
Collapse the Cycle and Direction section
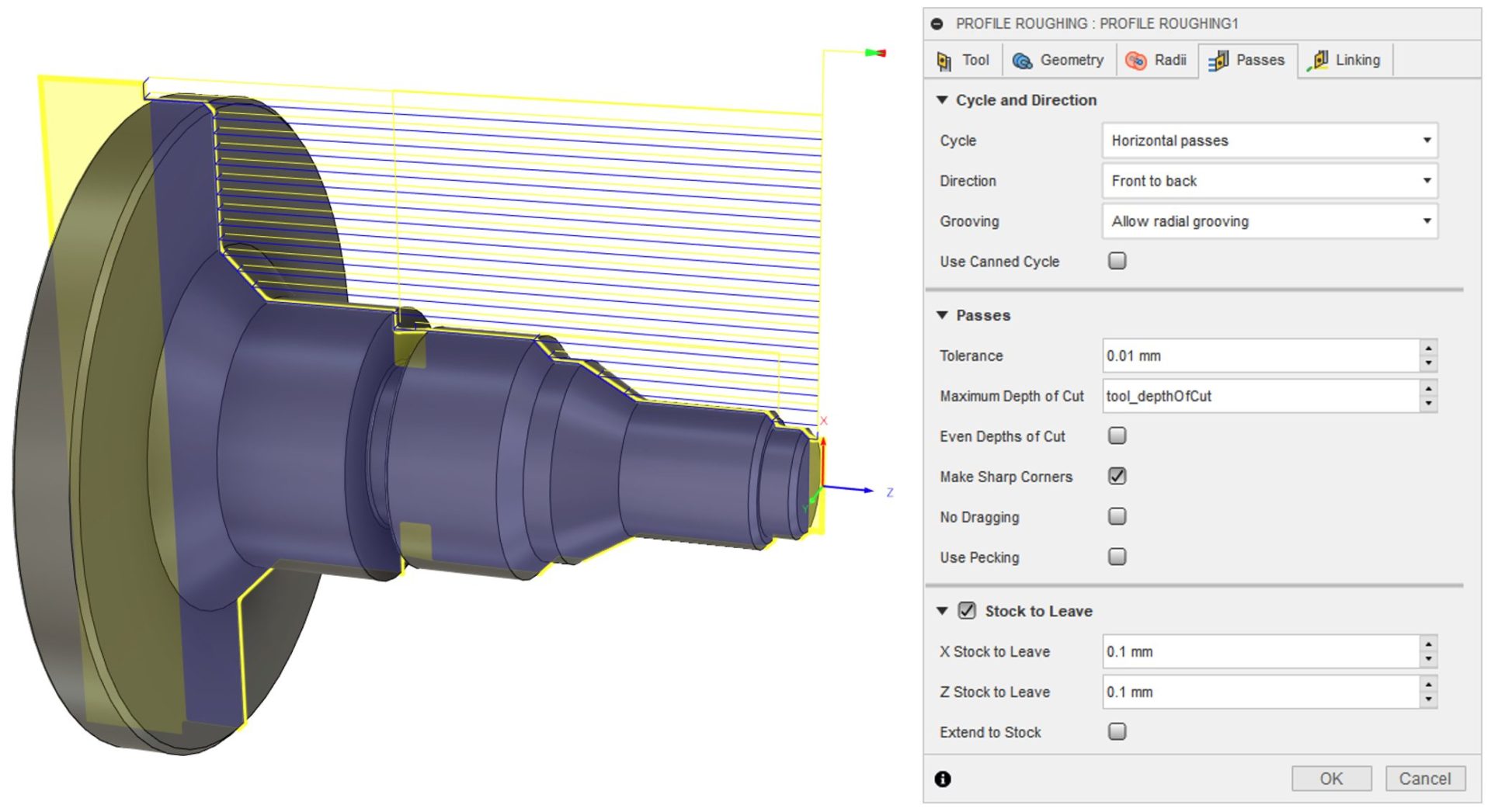click(x=943, y=100)
